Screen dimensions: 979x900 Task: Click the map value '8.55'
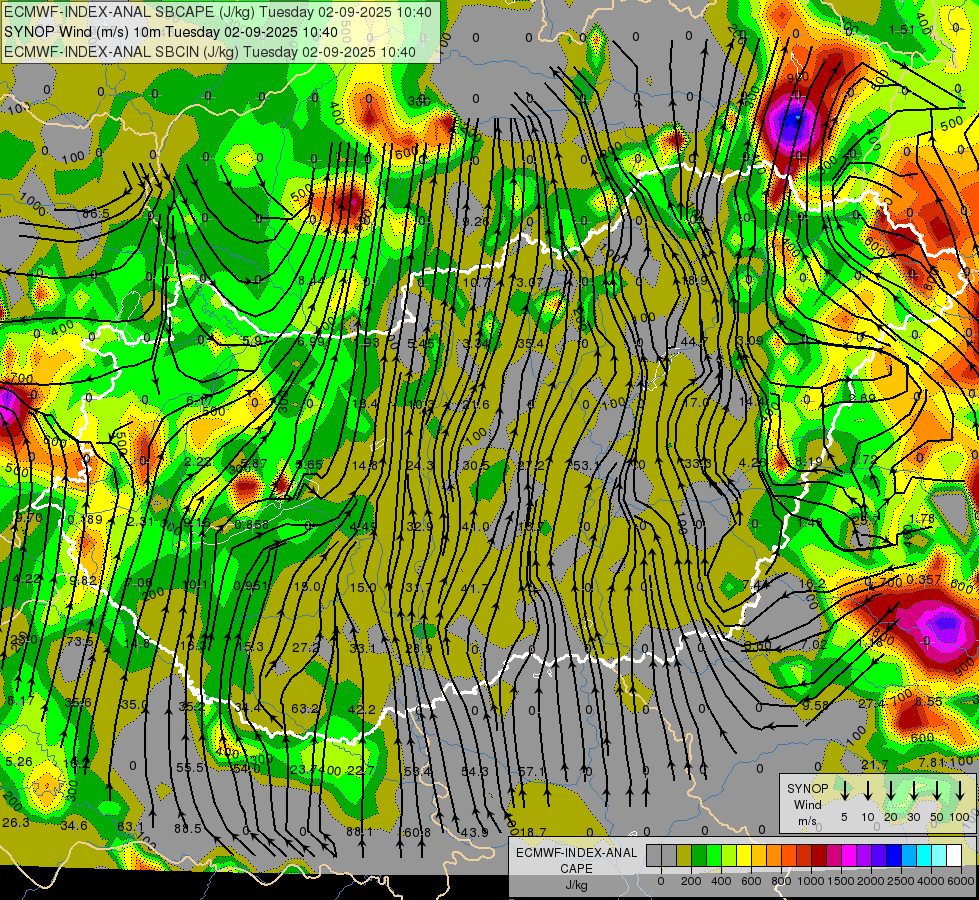(x=929, y=702)
